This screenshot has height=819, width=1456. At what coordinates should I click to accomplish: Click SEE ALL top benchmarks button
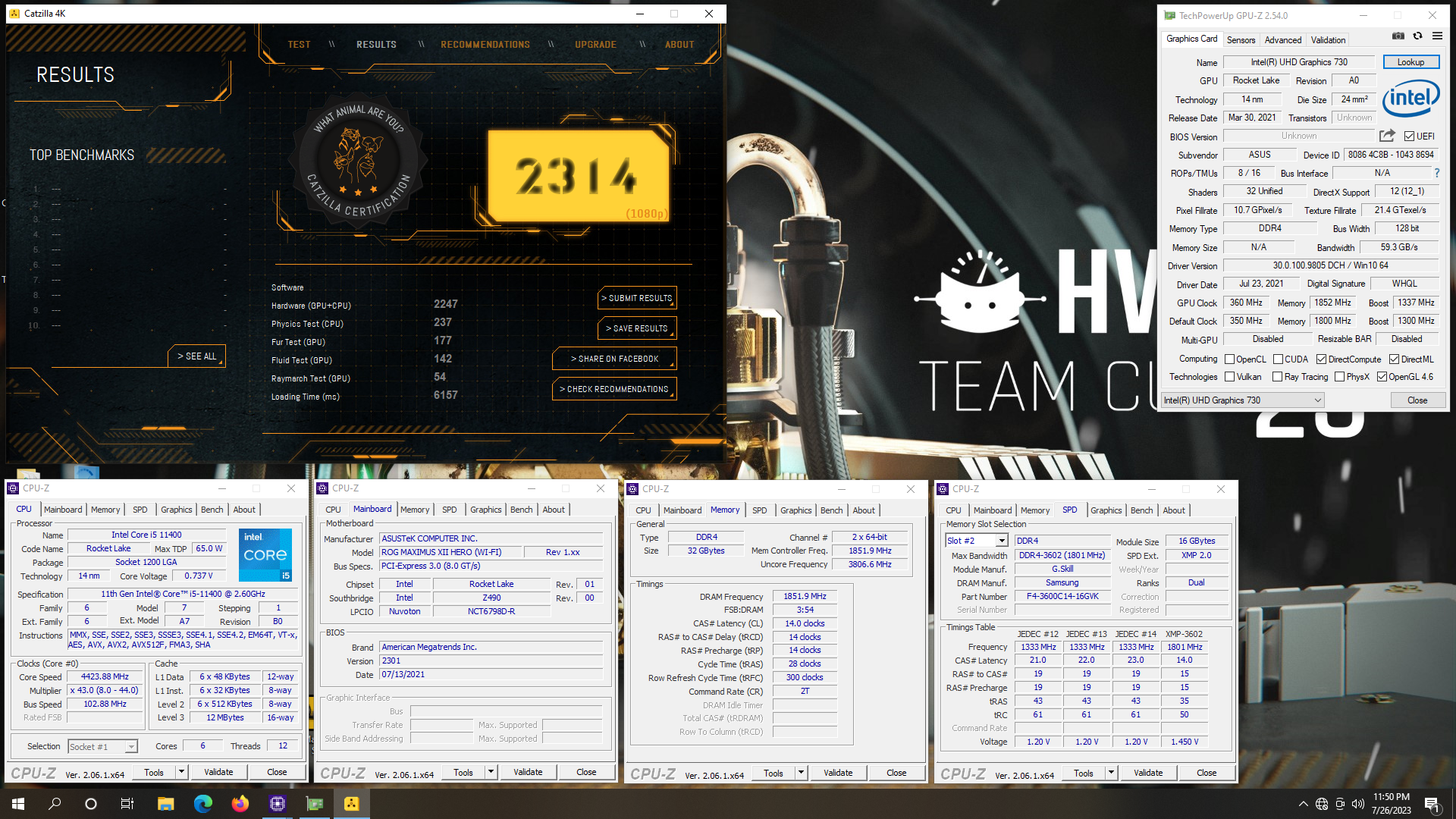pyautogui.click(x=197, y=356)
